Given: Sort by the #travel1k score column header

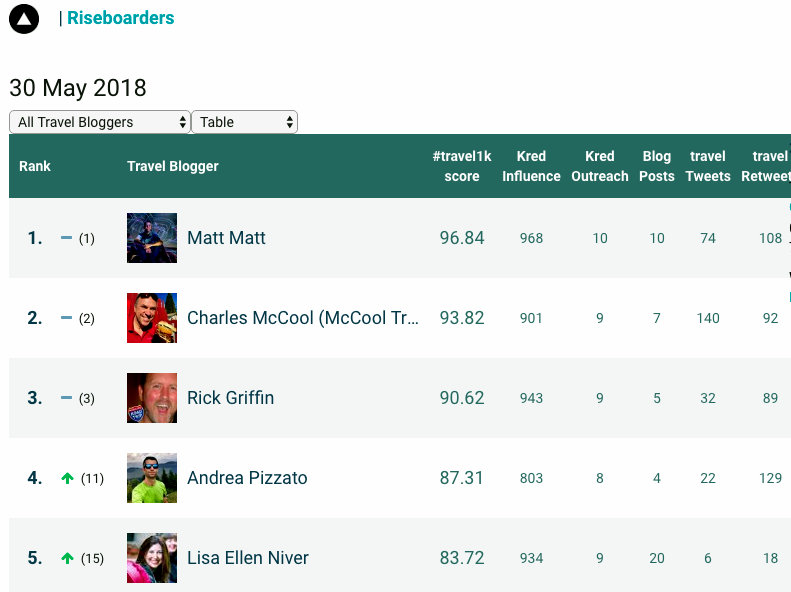Looking at the screenshot, I should (x=462, y=166).
